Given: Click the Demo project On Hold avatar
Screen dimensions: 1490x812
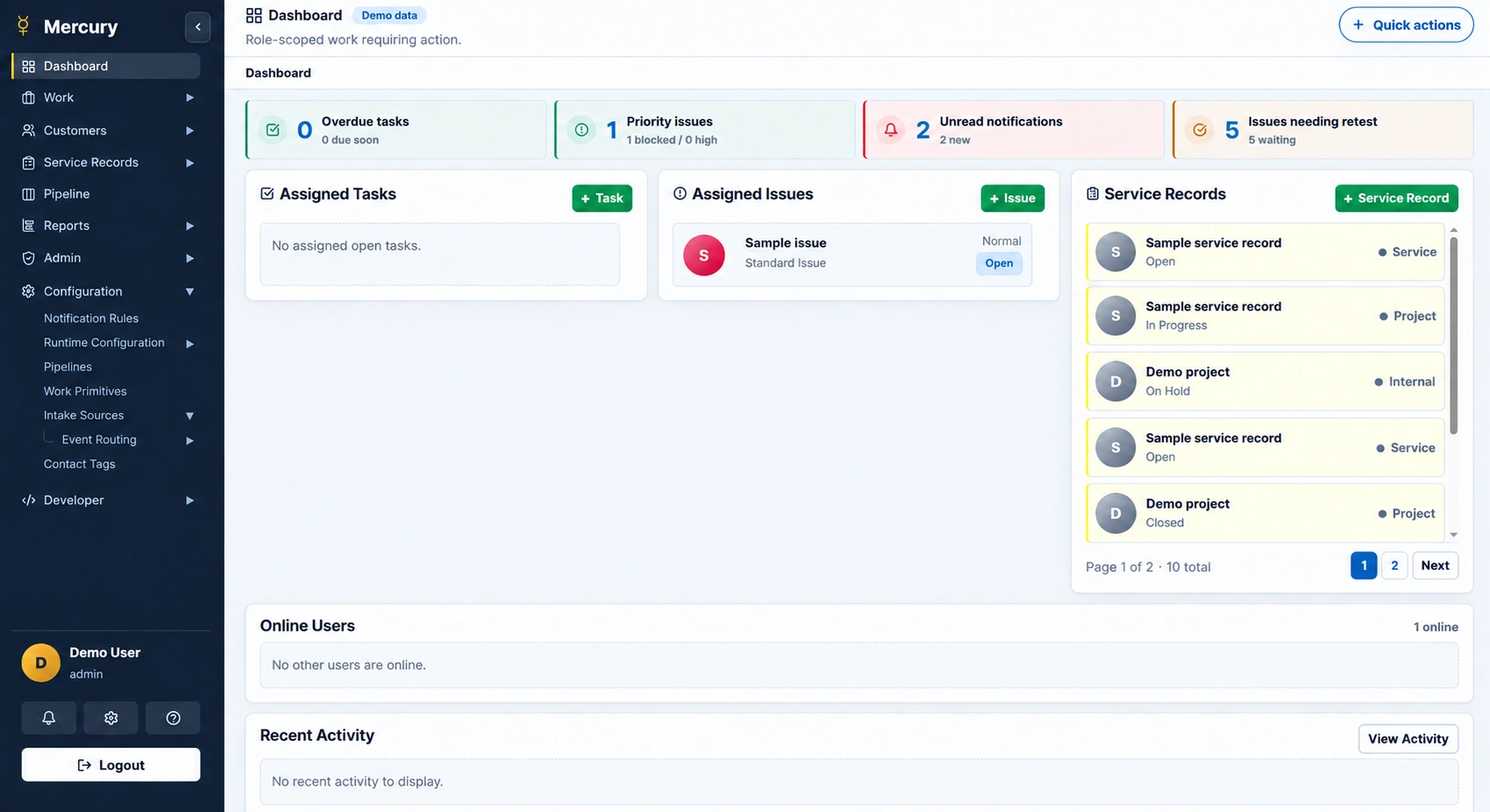Looking at the screenshot, I should (1116, 381).
